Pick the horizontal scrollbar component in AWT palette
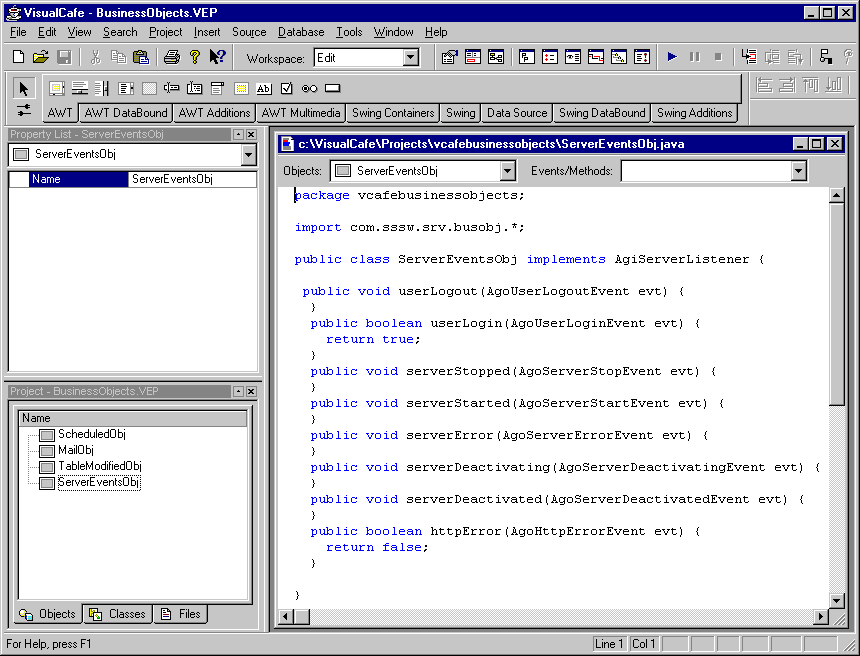The image size is (860, 656). pyautogui.click(x=80, y=88)
